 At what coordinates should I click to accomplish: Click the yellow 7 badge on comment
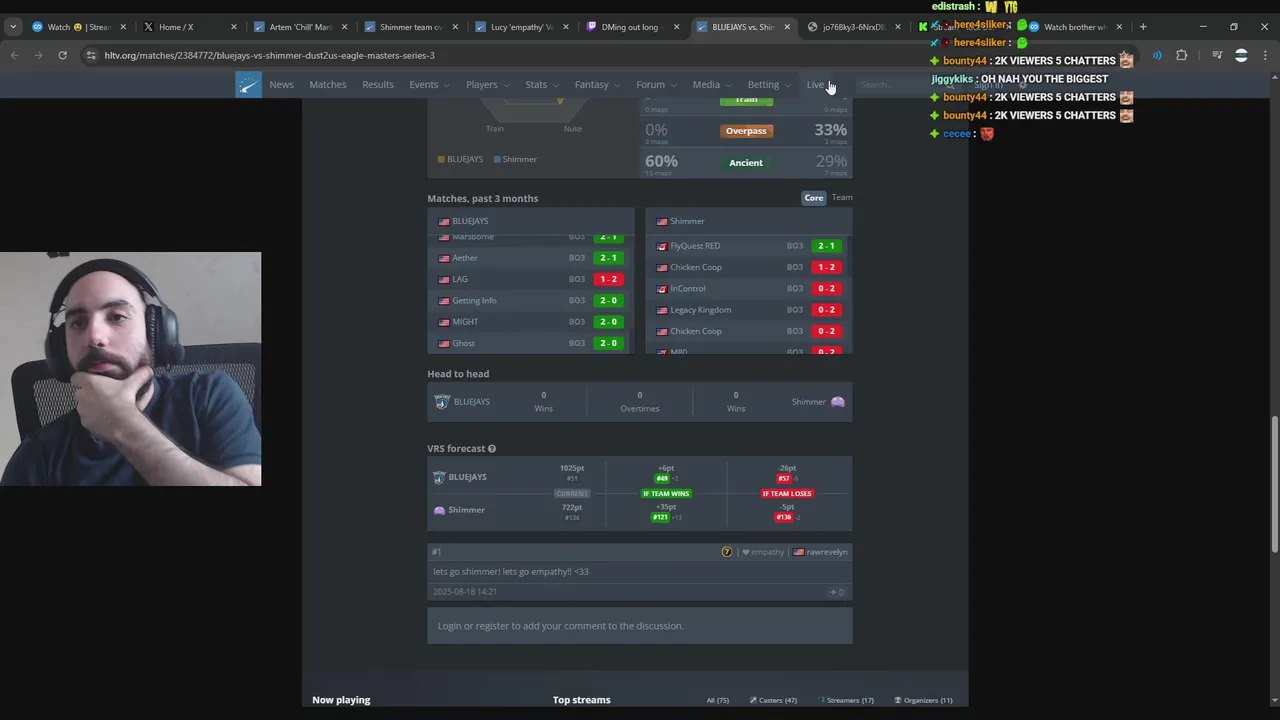pyautogui.click(x=727, y=552)
